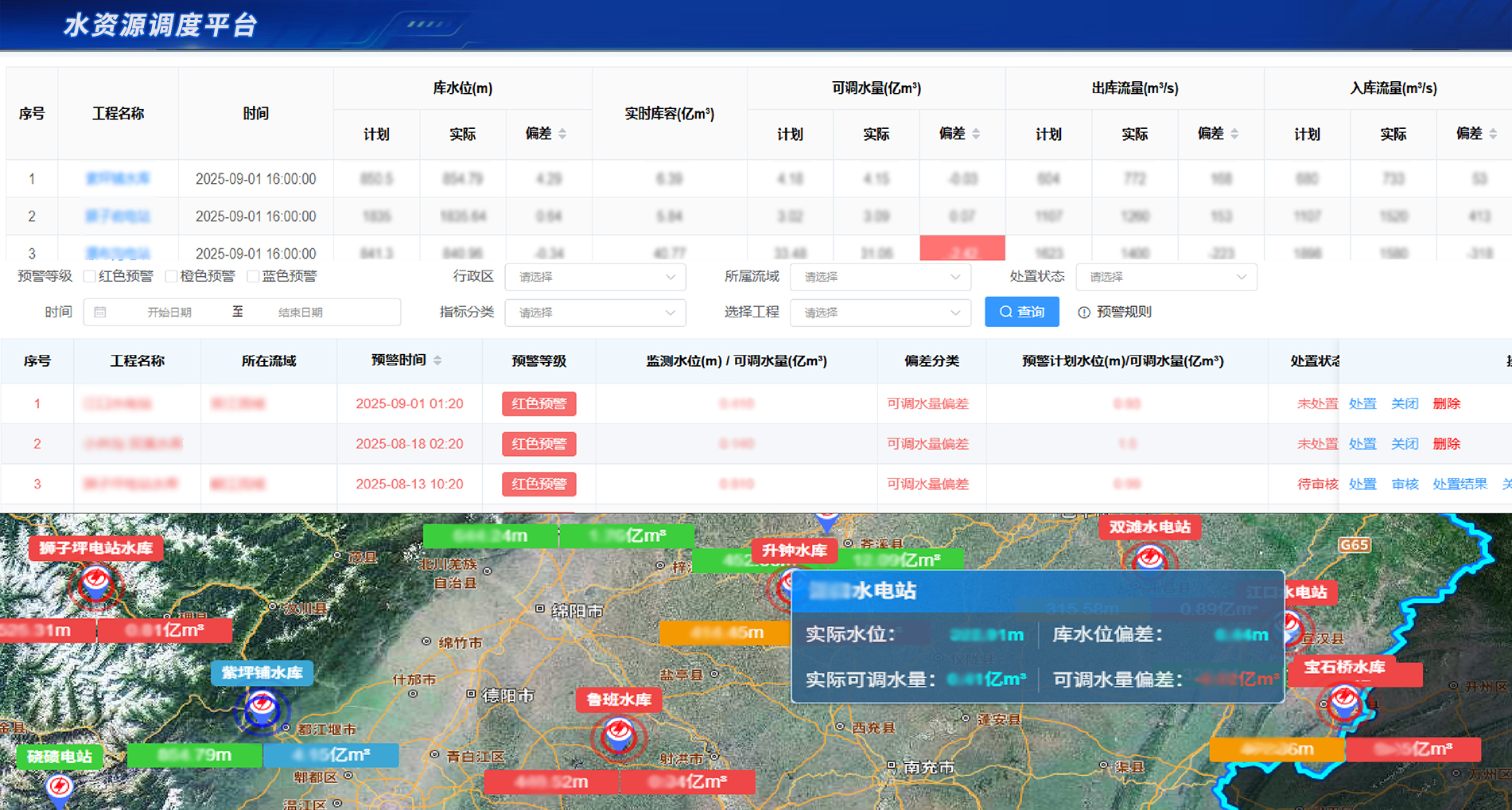Click 关闭 in alert row 2
Screen dimensions: 1512x810
click(x=1405, y=444)
